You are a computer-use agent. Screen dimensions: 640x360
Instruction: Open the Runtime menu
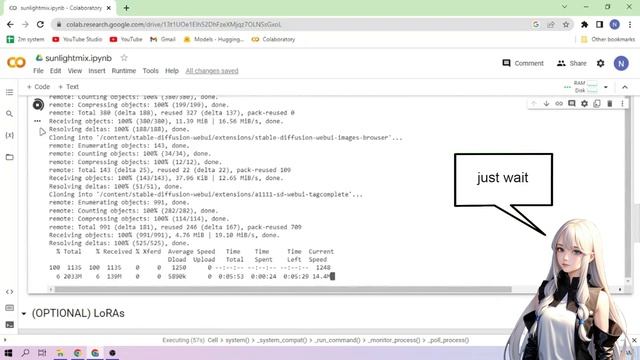coord(124,71)
